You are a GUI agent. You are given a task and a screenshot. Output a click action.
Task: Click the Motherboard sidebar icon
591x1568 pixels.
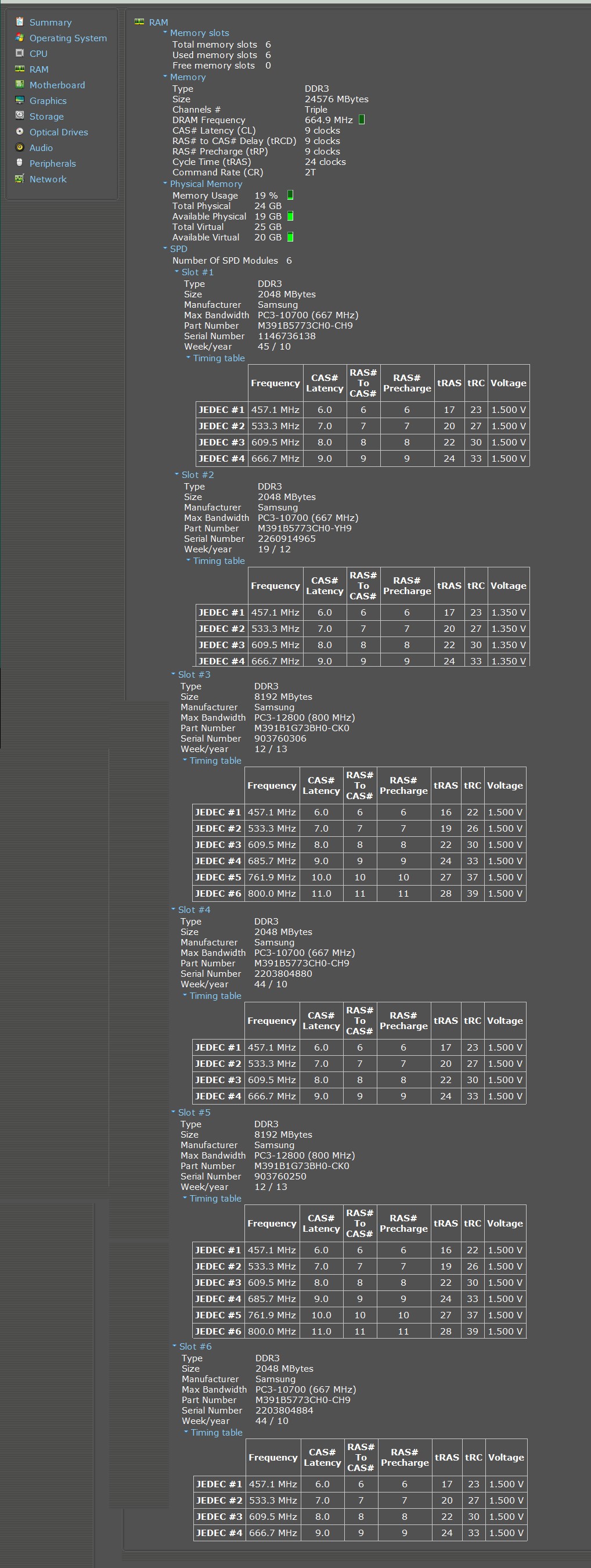20,85
